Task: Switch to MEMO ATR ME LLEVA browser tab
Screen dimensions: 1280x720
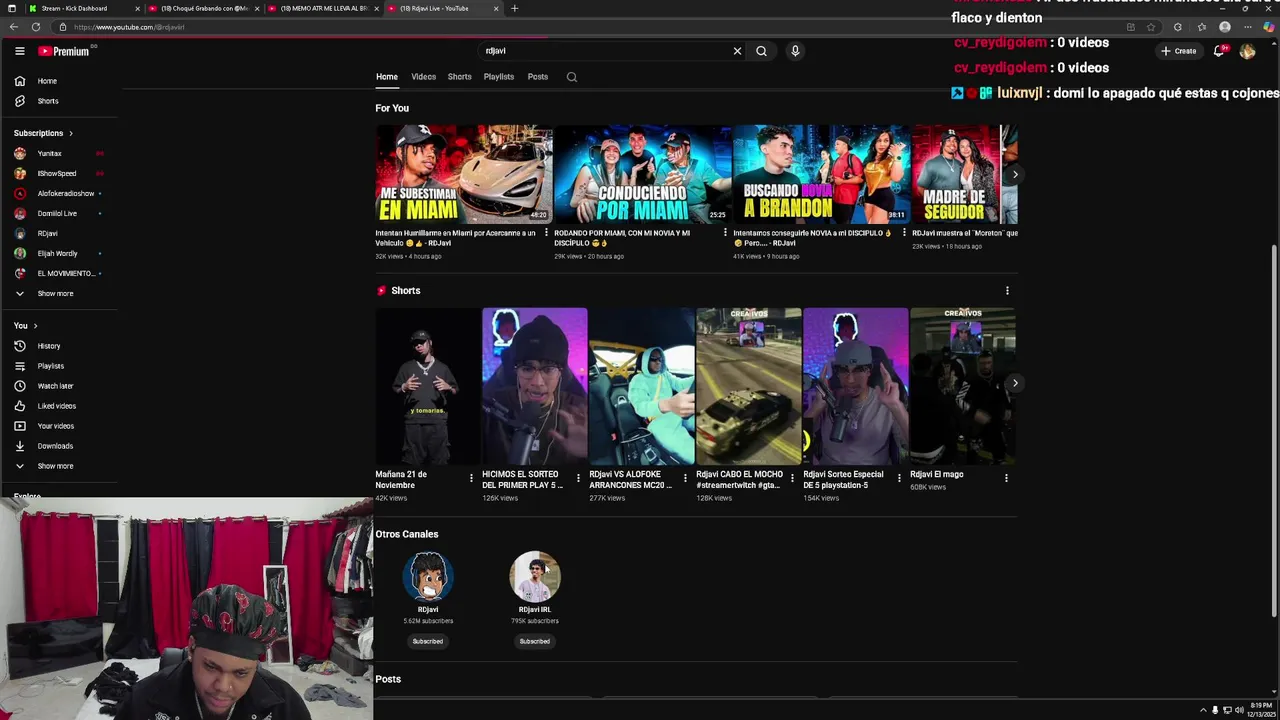Action: (322, 8)
